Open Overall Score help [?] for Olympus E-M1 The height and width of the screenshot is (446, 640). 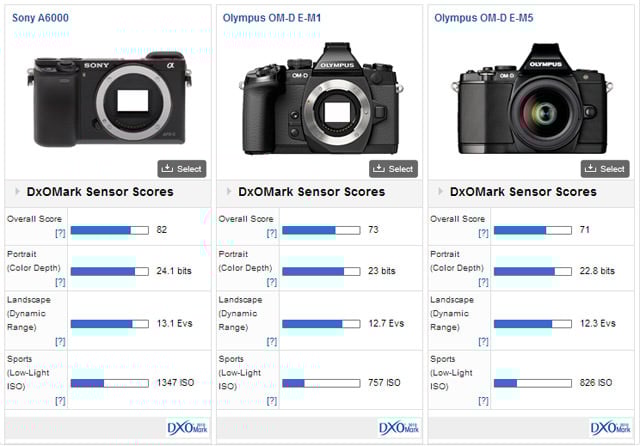(x=271, y=233)
